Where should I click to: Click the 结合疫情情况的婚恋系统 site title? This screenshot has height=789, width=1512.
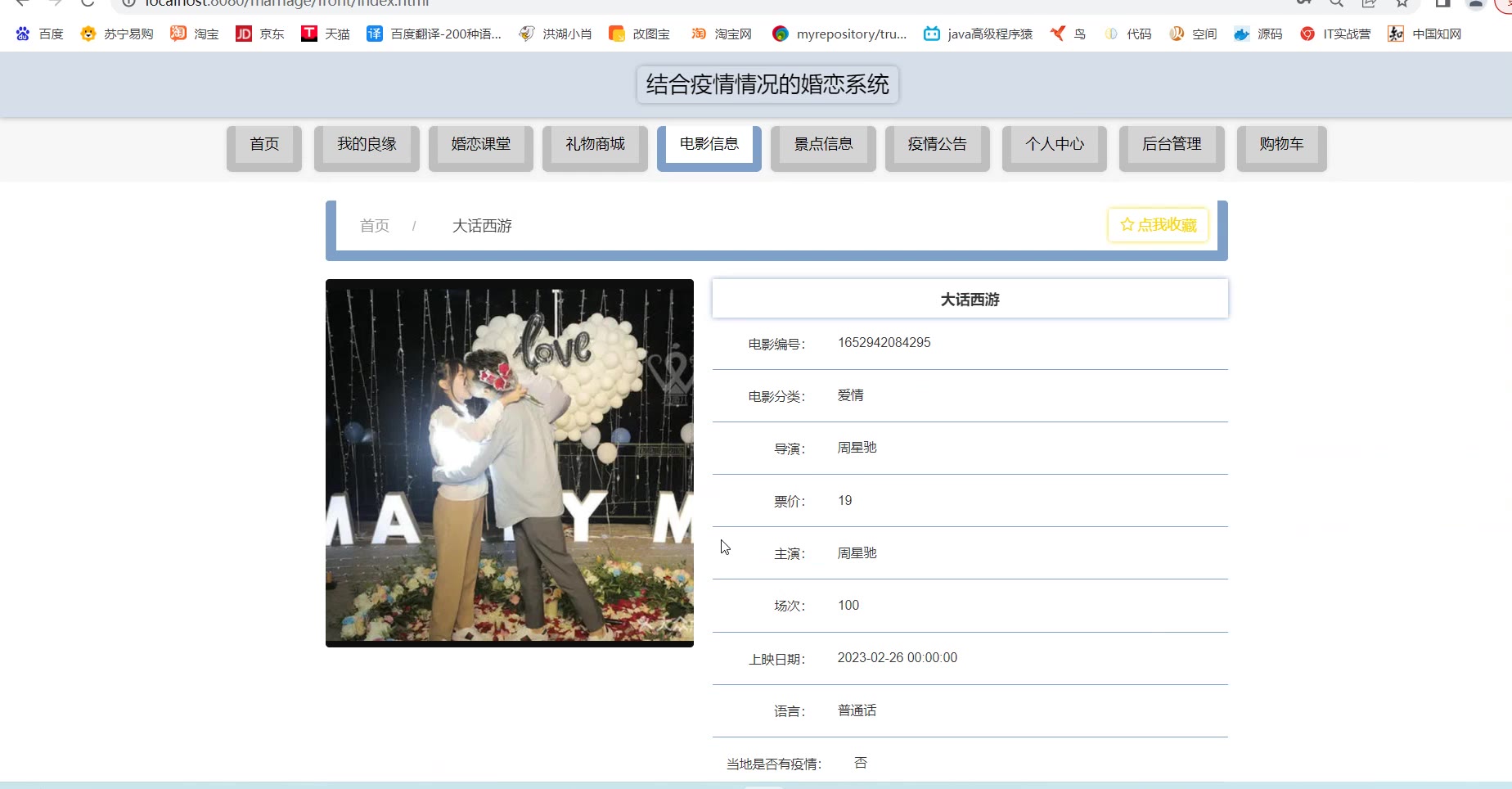click(x=767, y=84)
